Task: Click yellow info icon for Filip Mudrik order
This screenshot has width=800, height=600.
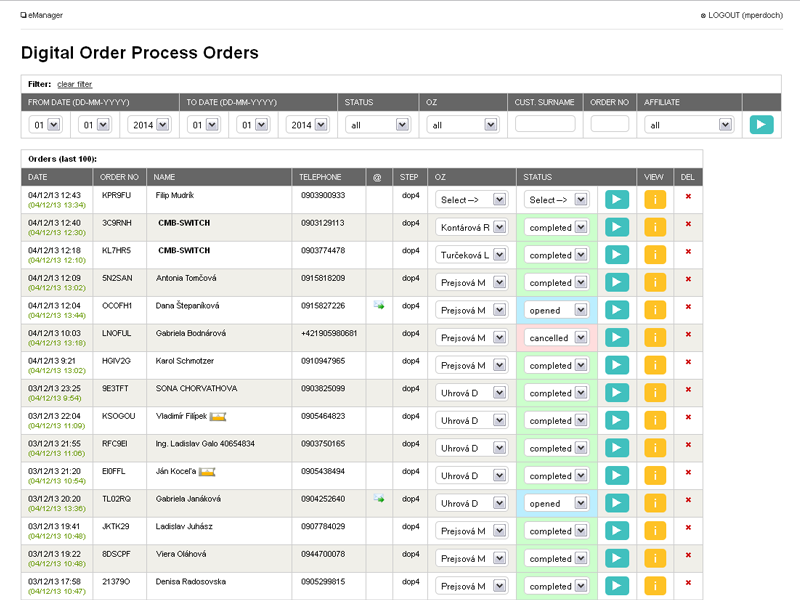Action: [x=655, y=199]
